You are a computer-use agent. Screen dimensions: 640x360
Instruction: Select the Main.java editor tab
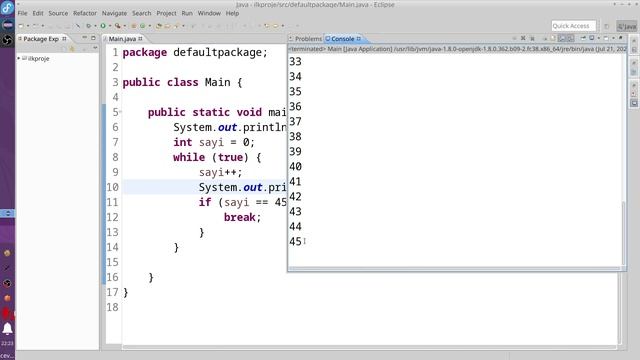tap(122, 39)
